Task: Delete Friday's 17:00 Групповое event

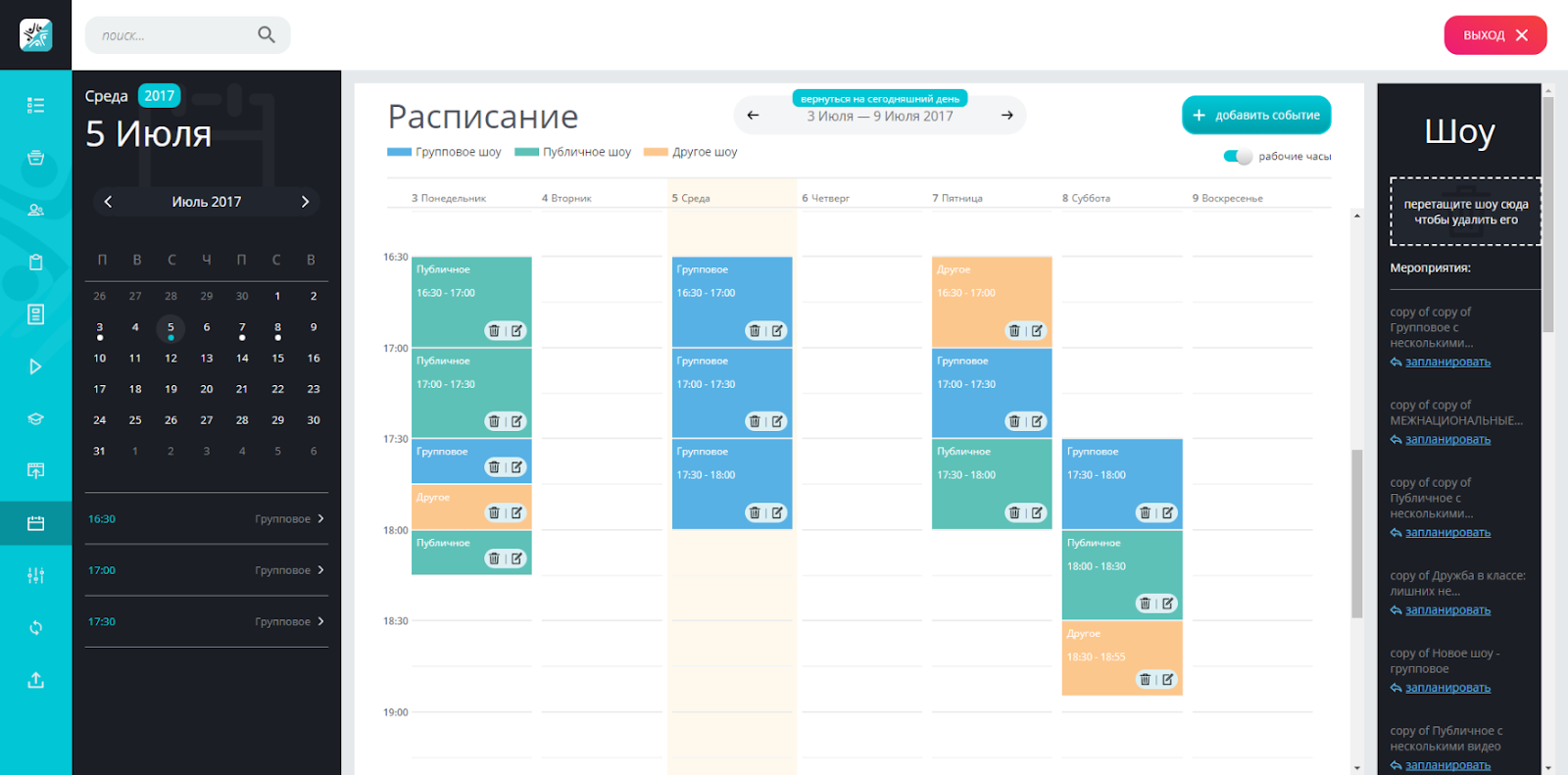Action: click(x=1014, y=421)
